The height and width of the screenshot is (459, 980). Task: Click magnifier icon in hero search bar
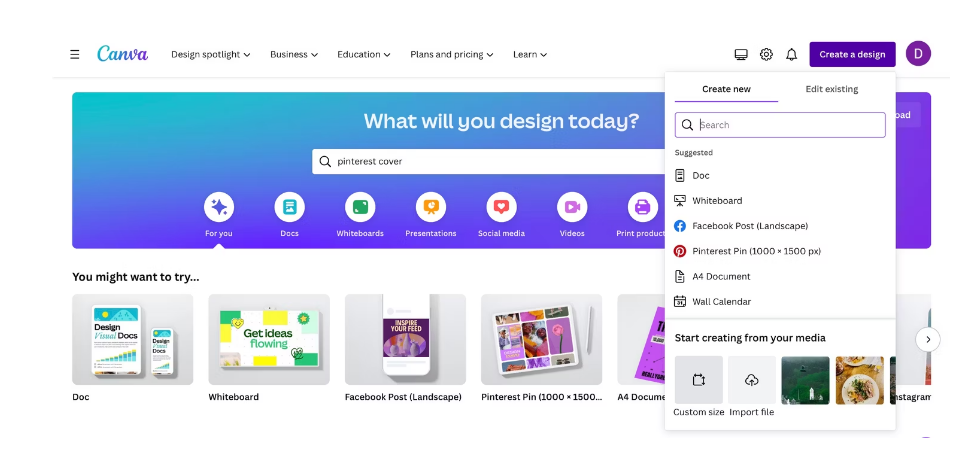tap(325, 161)
